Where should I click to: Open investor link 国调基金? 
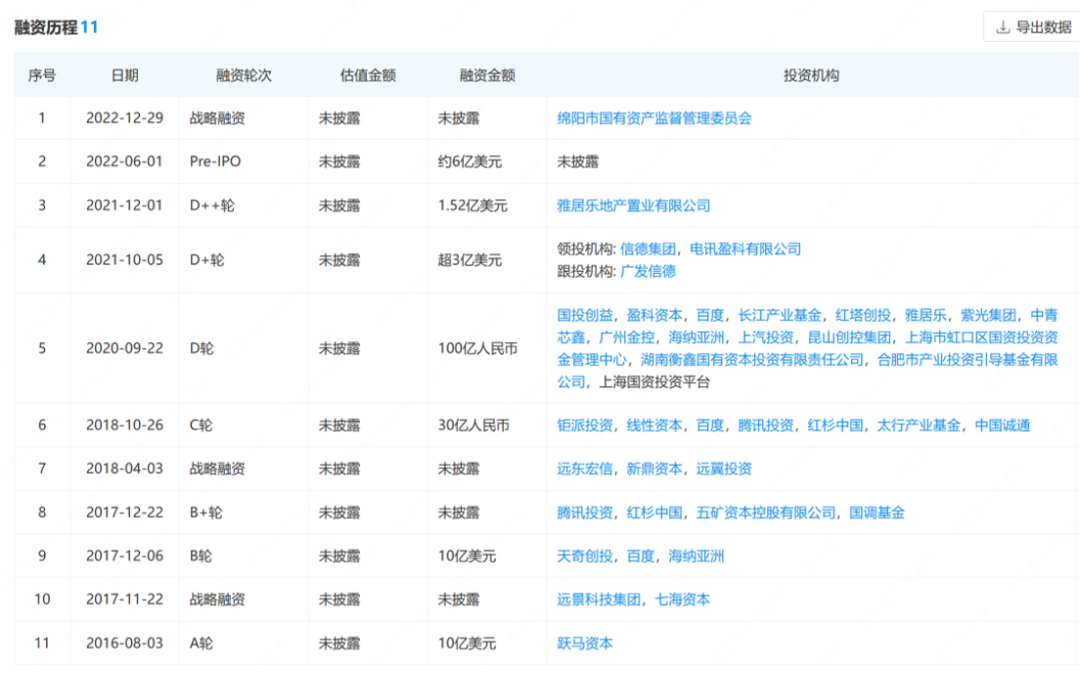(877, 512)
